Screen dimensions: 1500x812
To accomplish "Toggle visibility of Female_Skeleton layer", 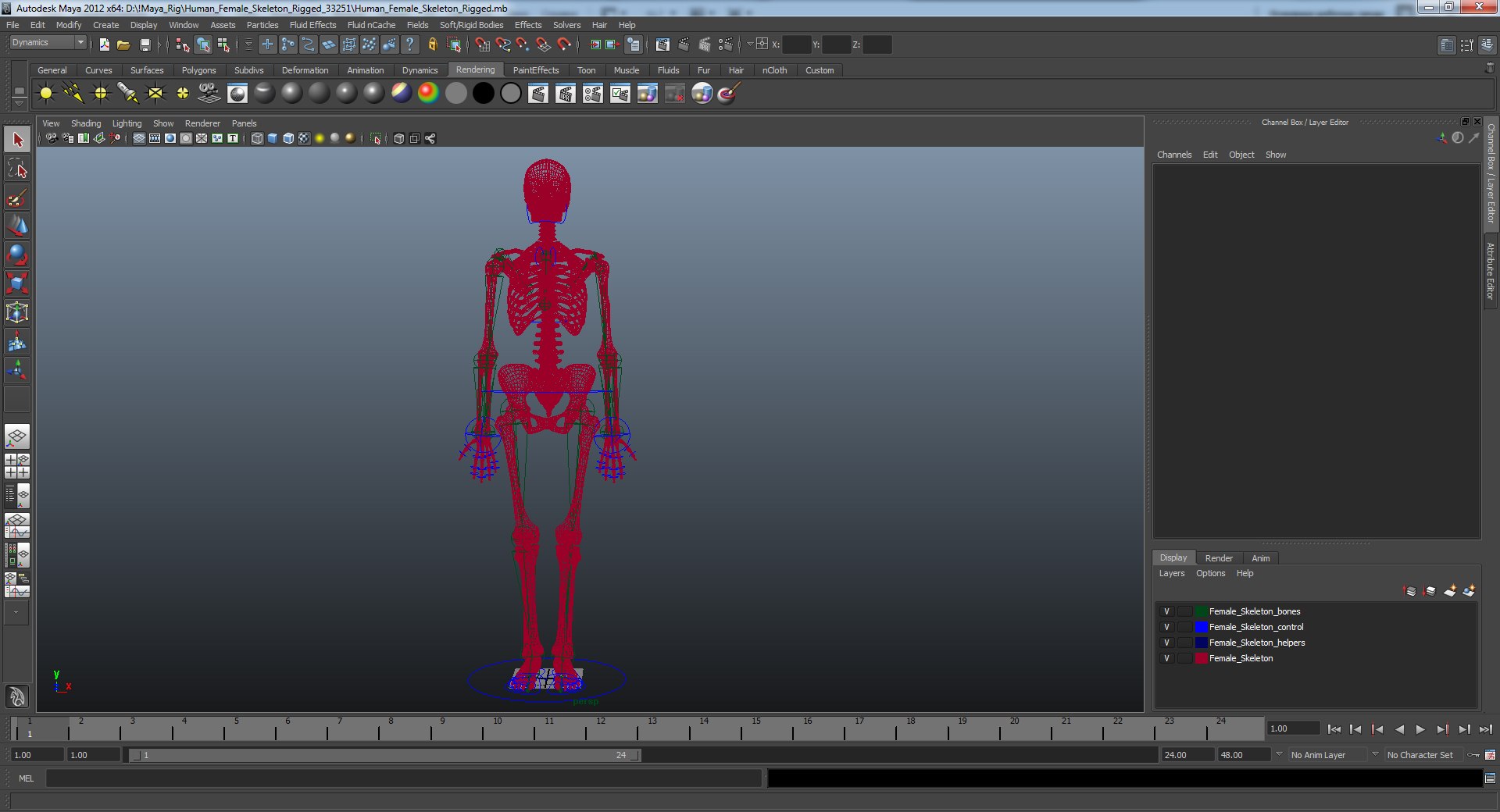I will click(x=1166, y=658).
